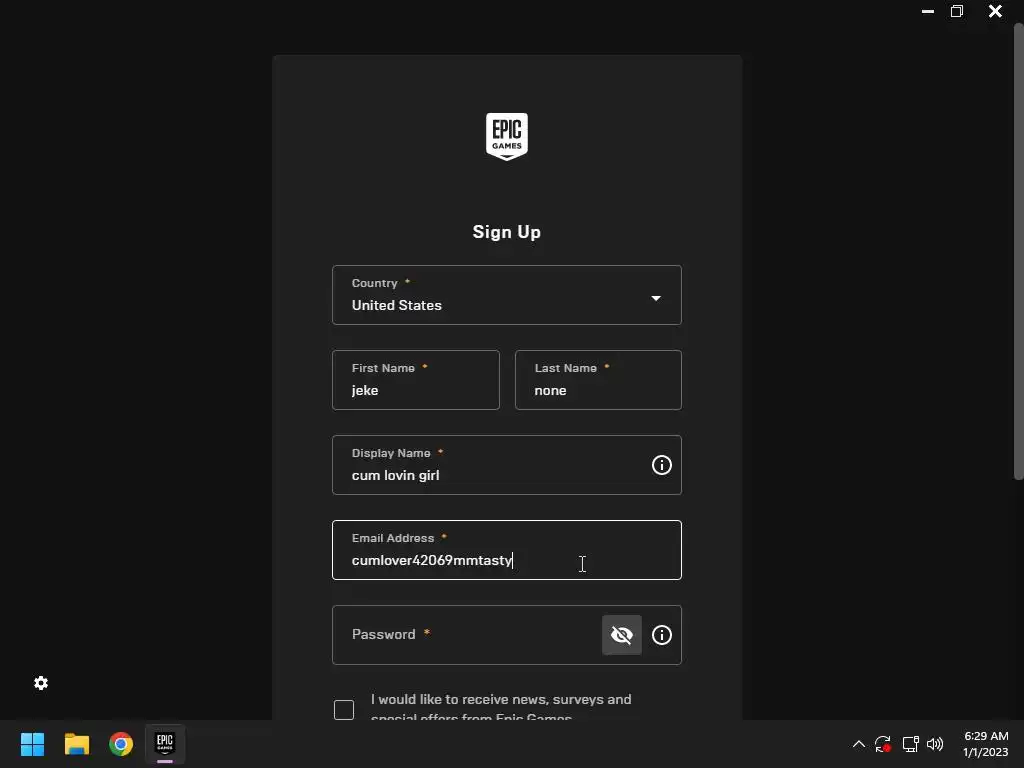Screen dimensions: 1024x768
Task: Minimize the Epic Games window
Action: pos(927,11)
